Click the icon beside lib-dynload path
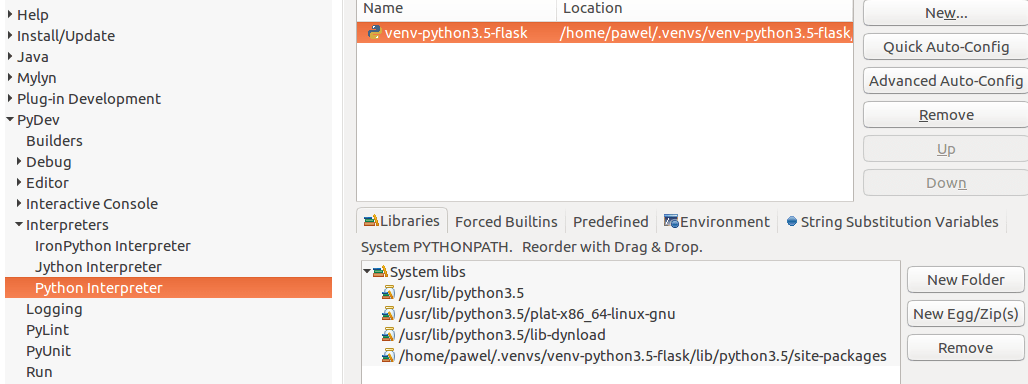Image resolution: width=1028 pixels, height=384 pixels. point(389,334)
